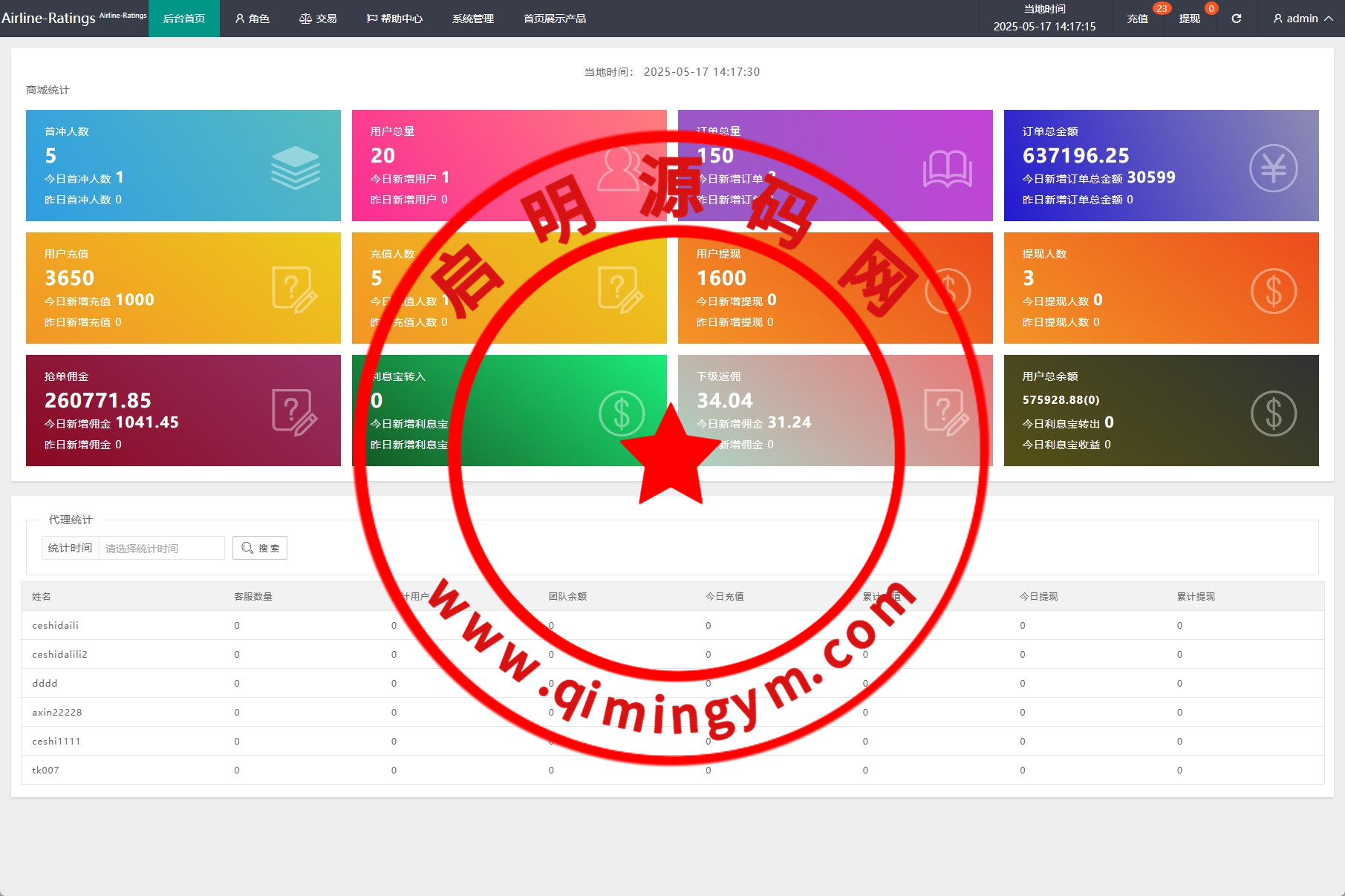This screenshot has height=896, width=1345.
Task: Open the 系统管理 menu
Action: [x=472, y=19]
